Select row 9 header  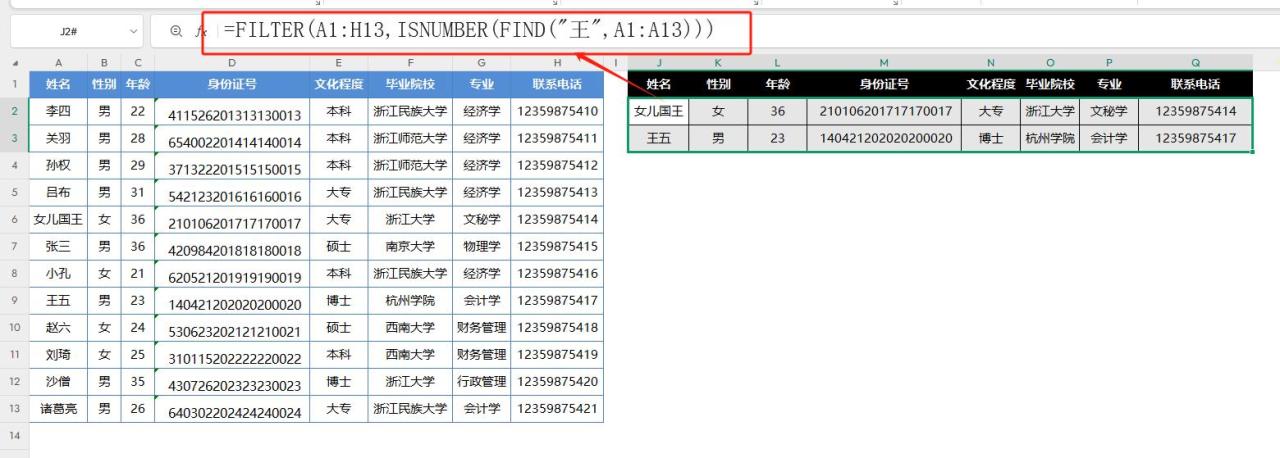coord(14,300)
